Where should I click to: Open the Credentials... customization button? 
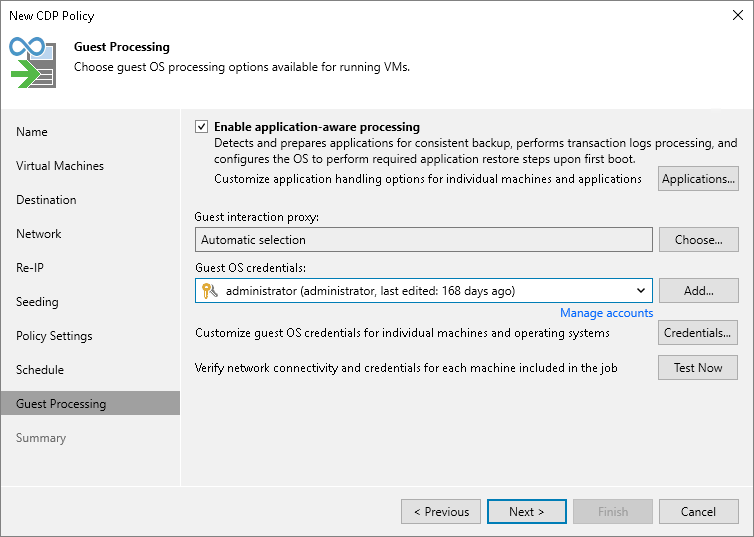(698, 333)
